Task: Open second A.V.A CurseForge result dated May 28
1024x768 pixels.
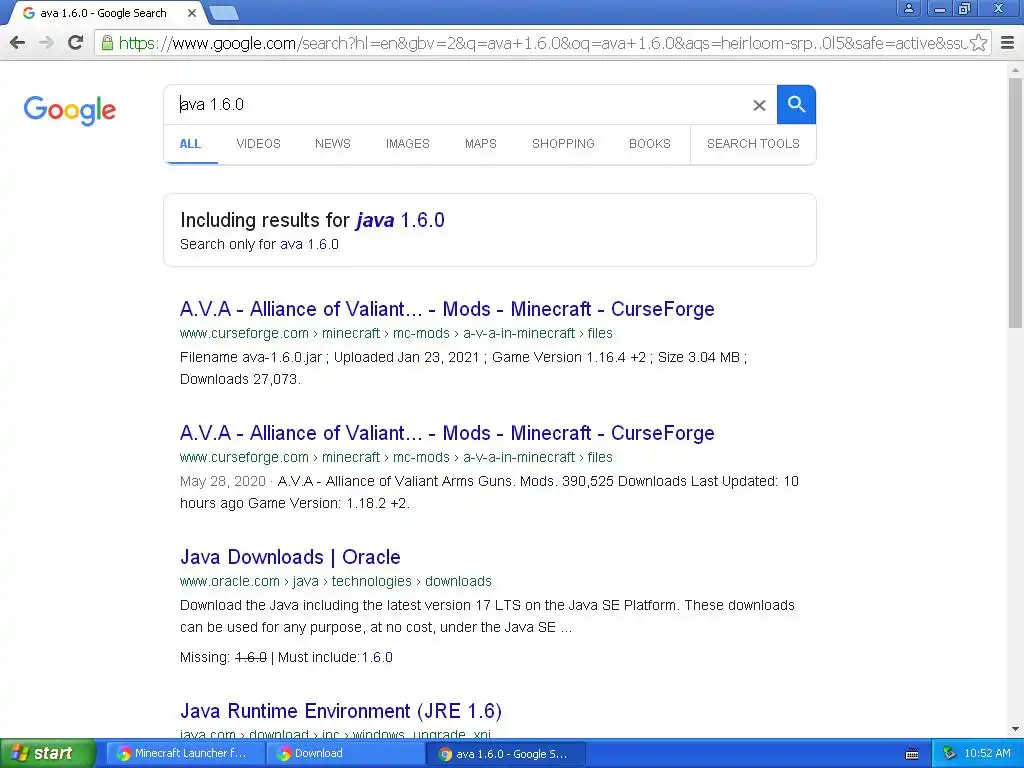Action: tap(447, 433)
